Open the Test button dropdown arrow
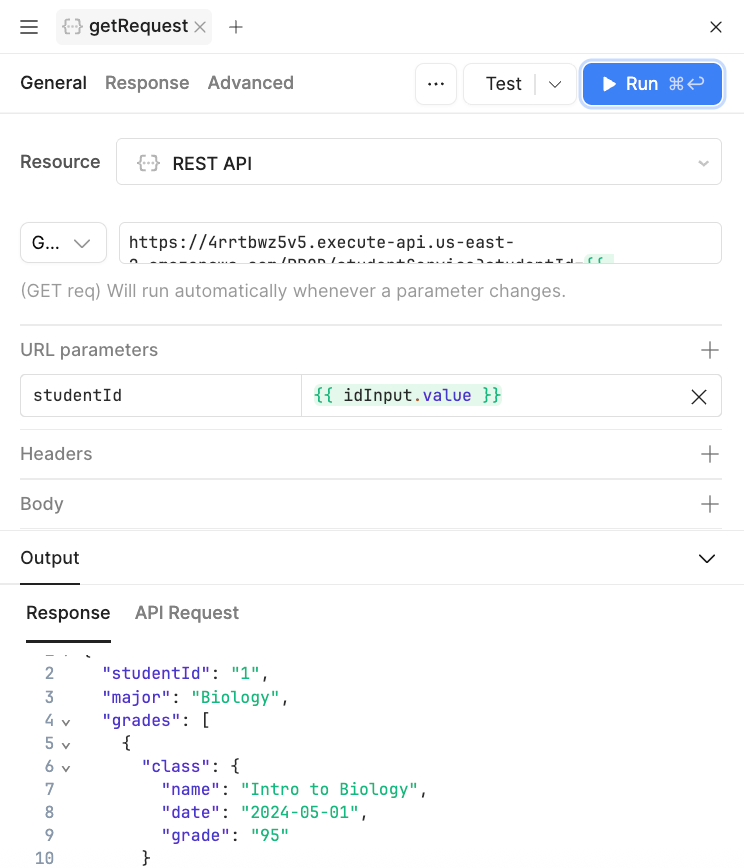Screen dimensions: 744x868 (555, 84)
